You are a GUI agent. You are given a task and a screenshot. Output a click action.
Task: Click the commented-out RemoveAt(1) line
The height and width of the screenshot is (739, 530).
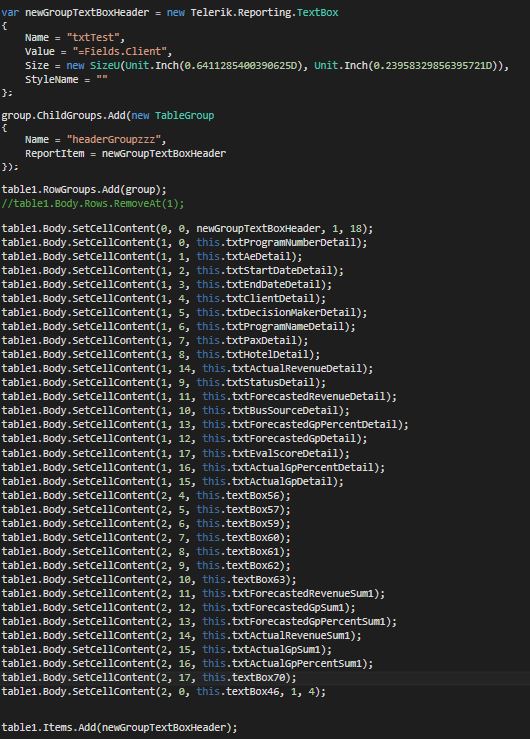93,204
